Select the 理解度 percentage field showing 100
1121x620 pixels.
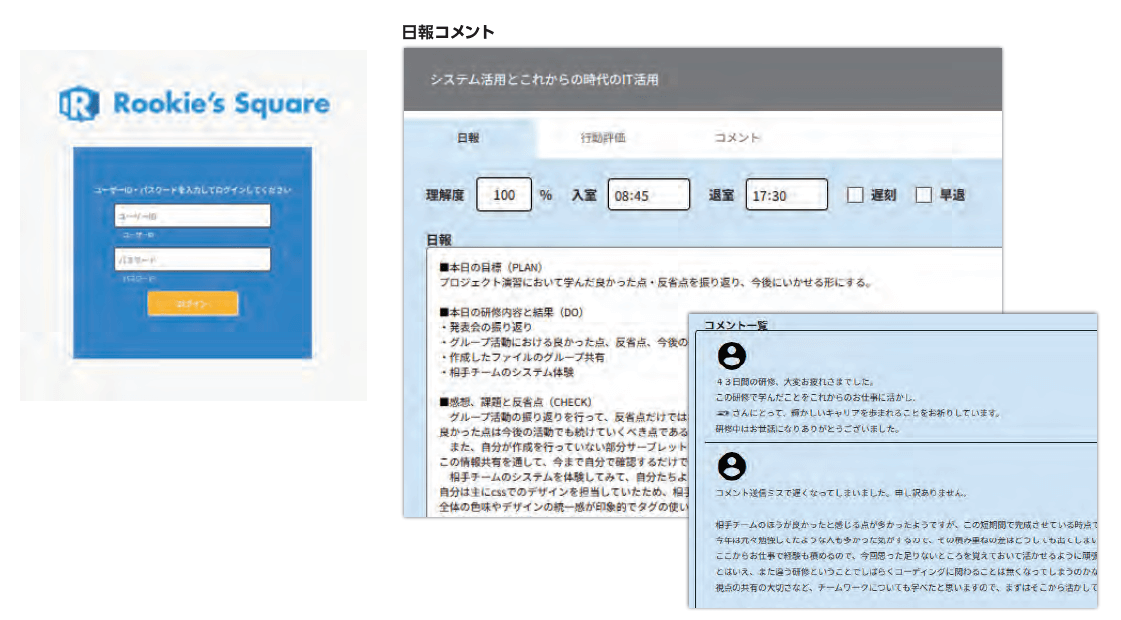(504, 195)
